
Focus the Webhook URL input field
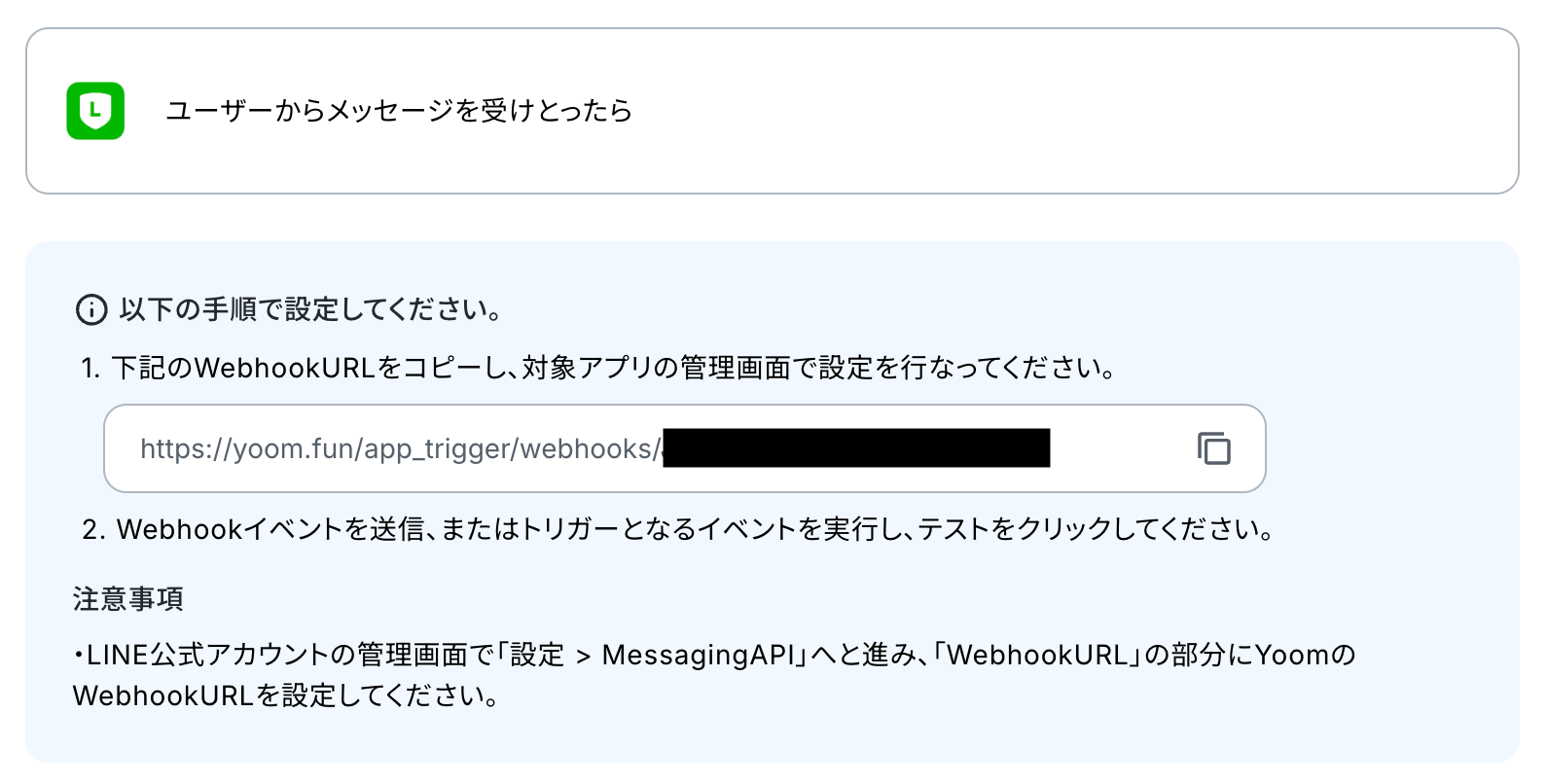(x=684, y=448)
